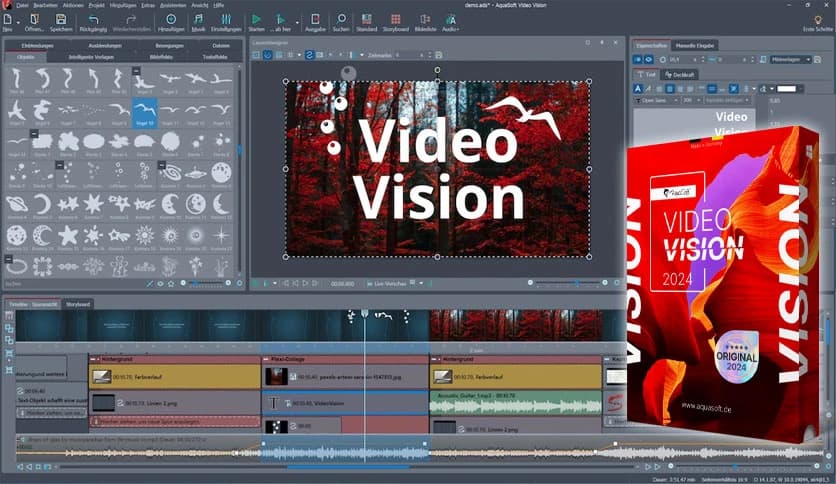Collapse the Wolke object group
836x484 pixels.
pyautogui.click(x=34, y=133)
